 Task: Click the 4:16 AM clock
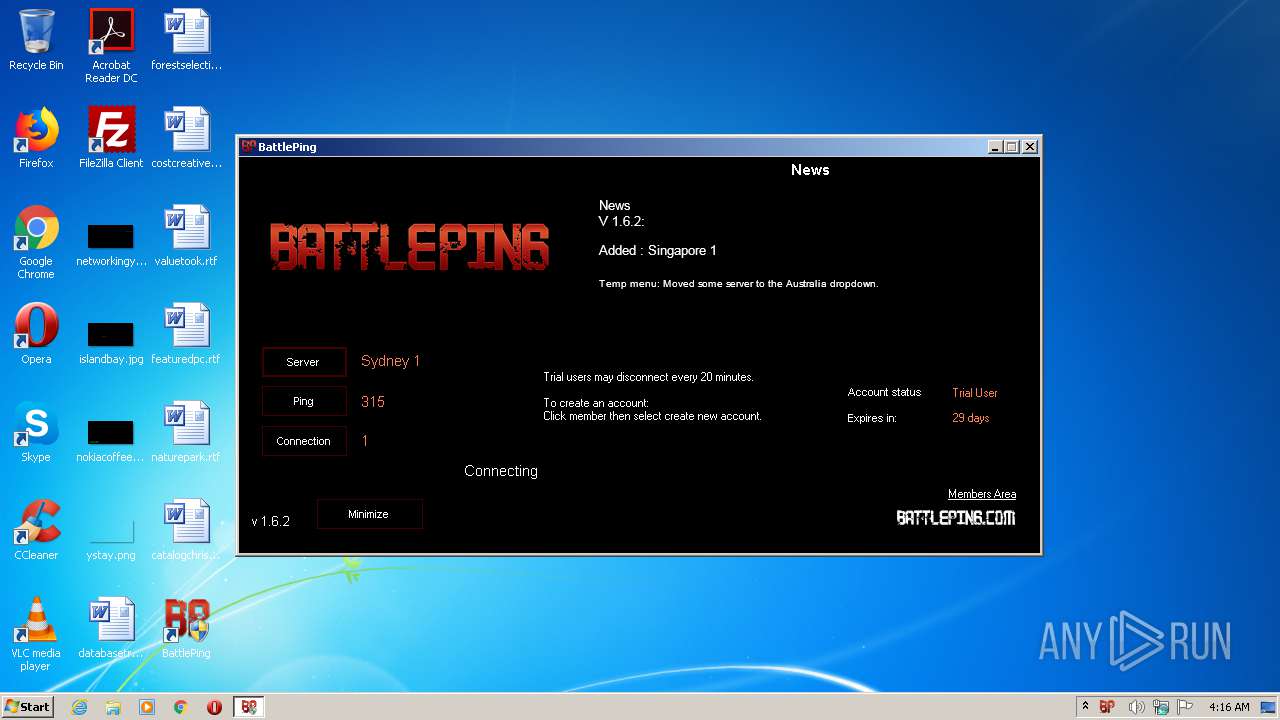[x=1229, y=707]
